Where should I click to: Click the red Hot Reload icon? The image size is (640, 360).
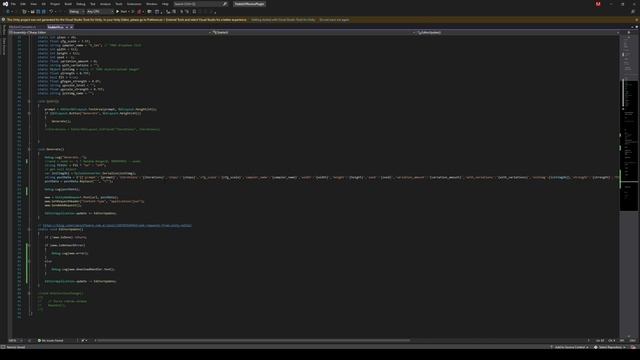pos(139,11)
